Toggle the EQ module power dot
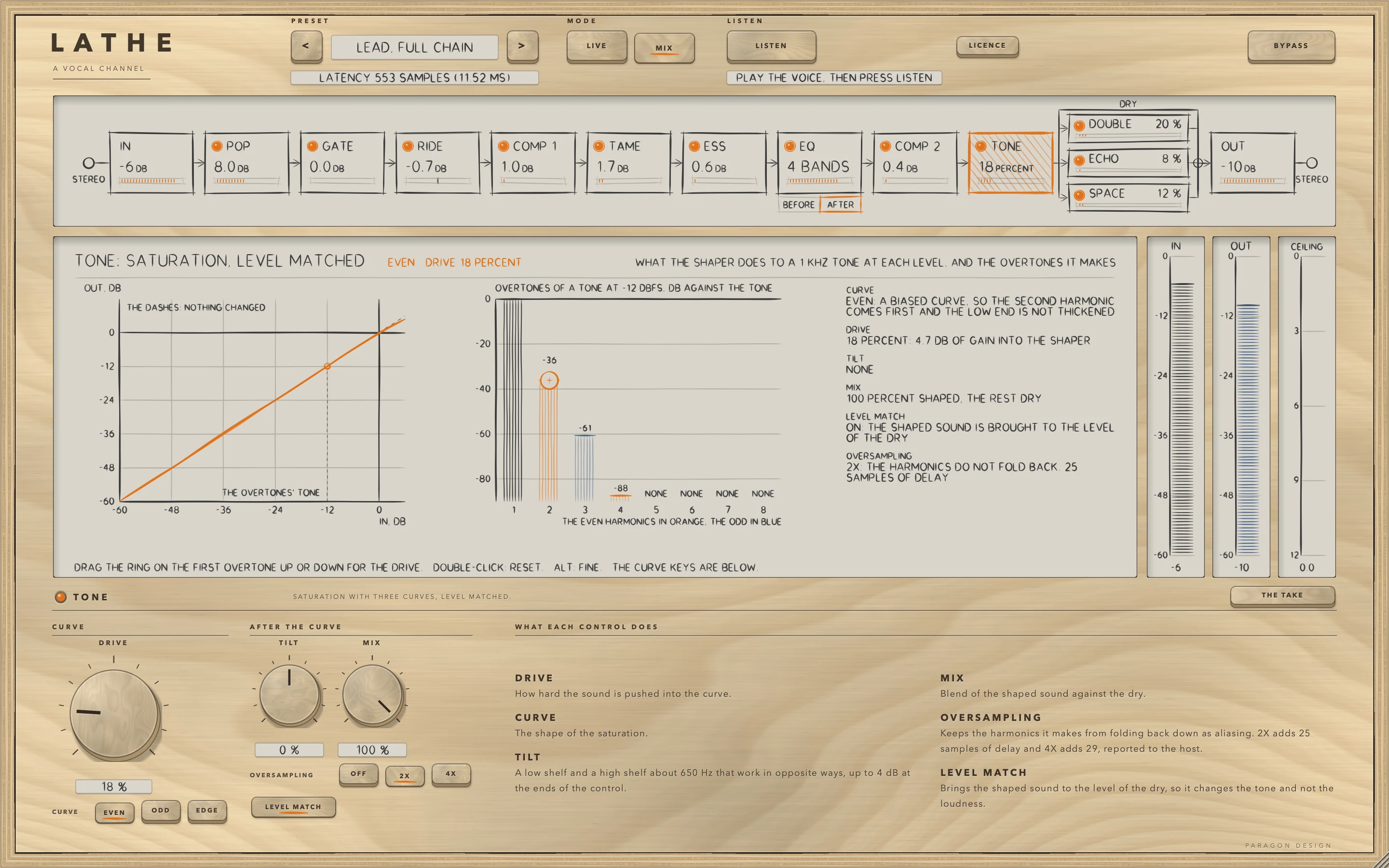Image resolution: width=1389 pixels, height=868 pixels. tap(790, 147)
